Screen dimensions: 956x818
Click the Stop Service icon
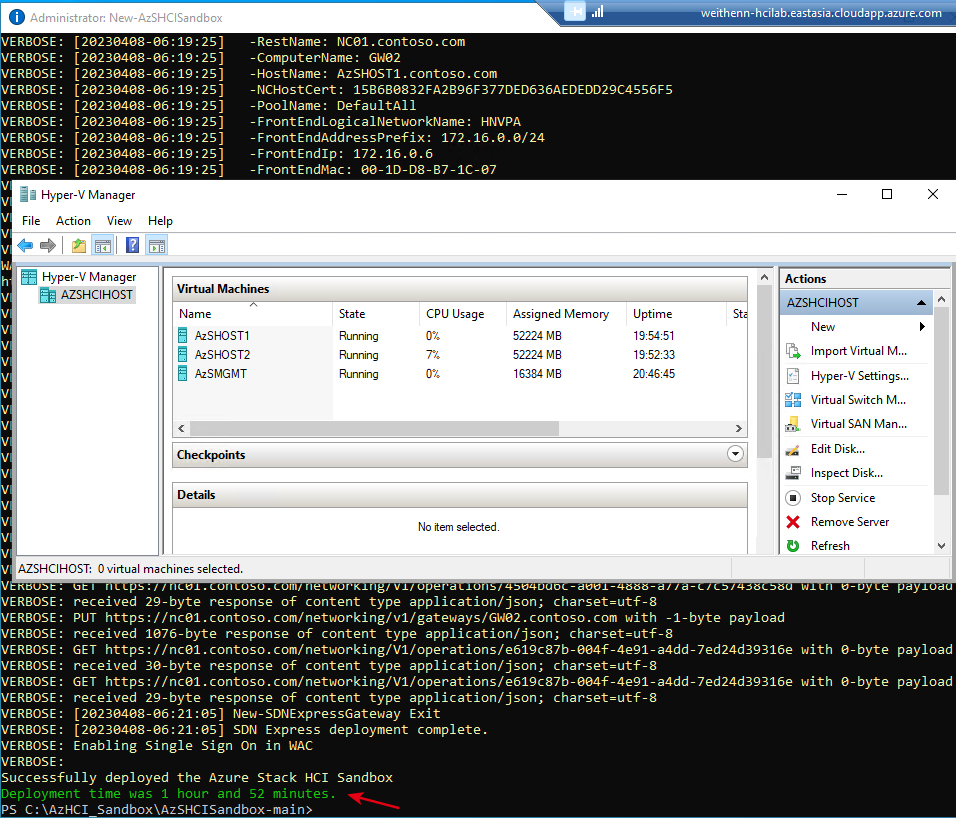[793, 498]
